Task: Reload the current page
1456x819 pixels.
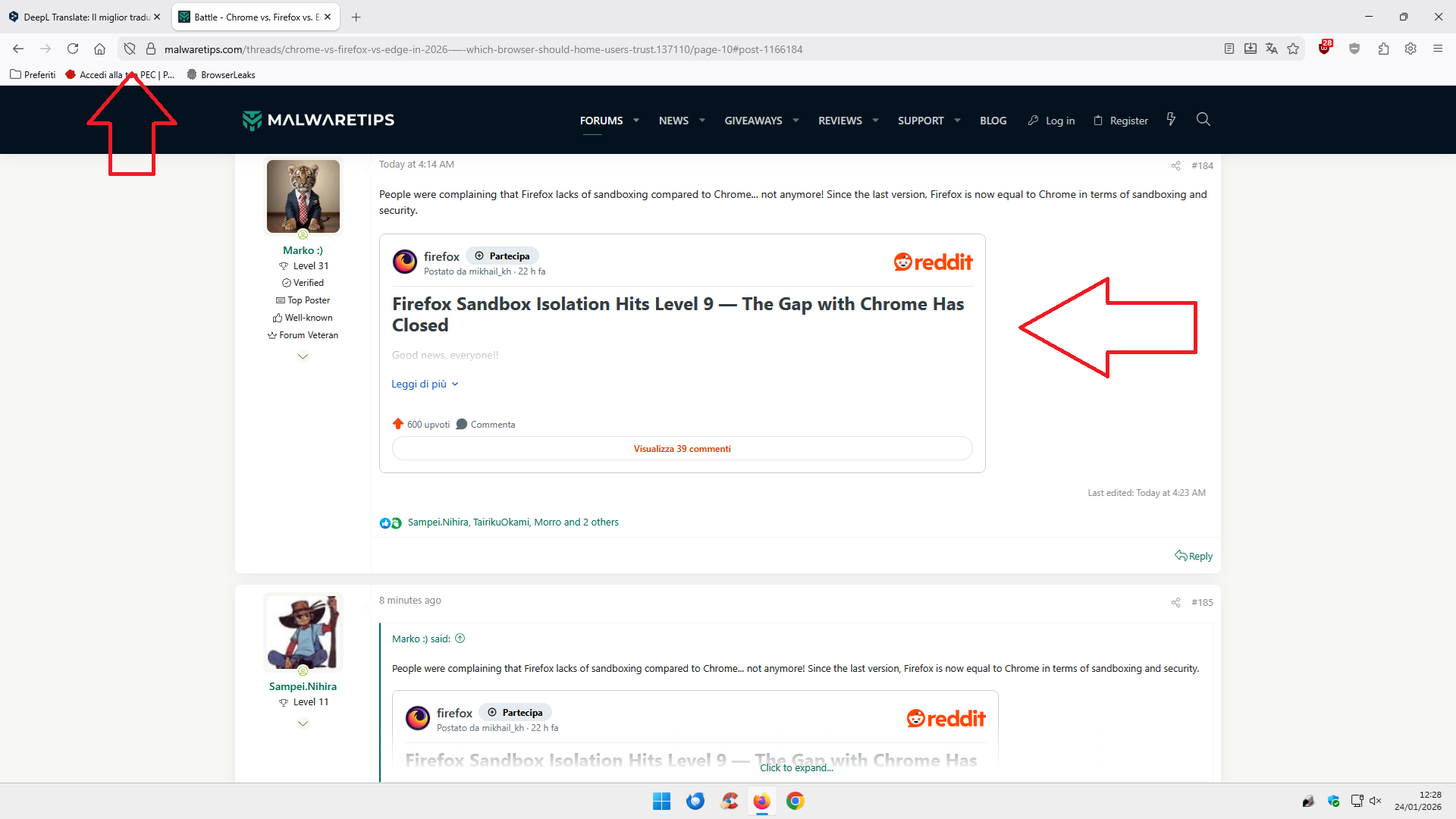Action: [73, 49]
